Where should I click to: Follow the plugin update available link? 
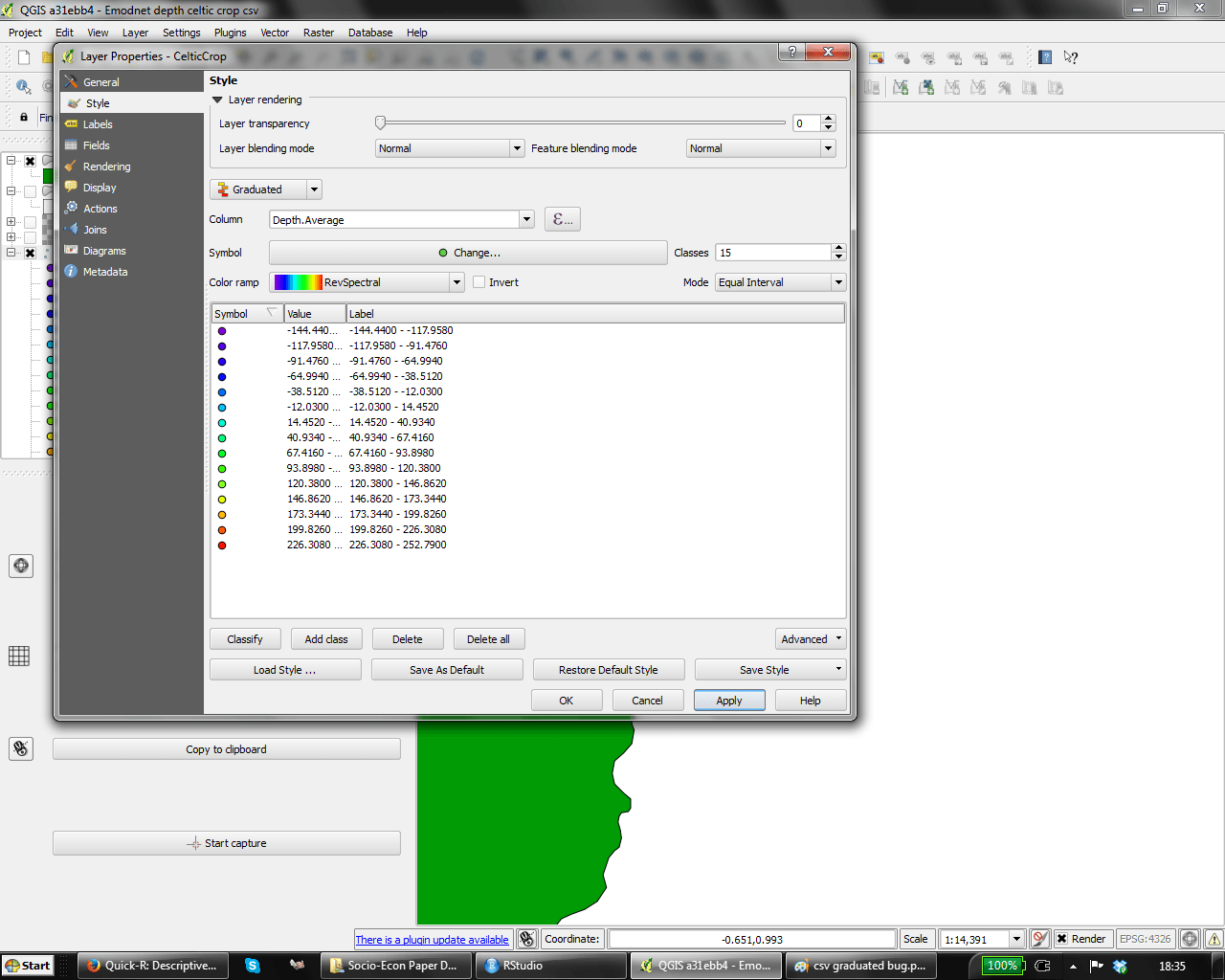click(433, 939)
